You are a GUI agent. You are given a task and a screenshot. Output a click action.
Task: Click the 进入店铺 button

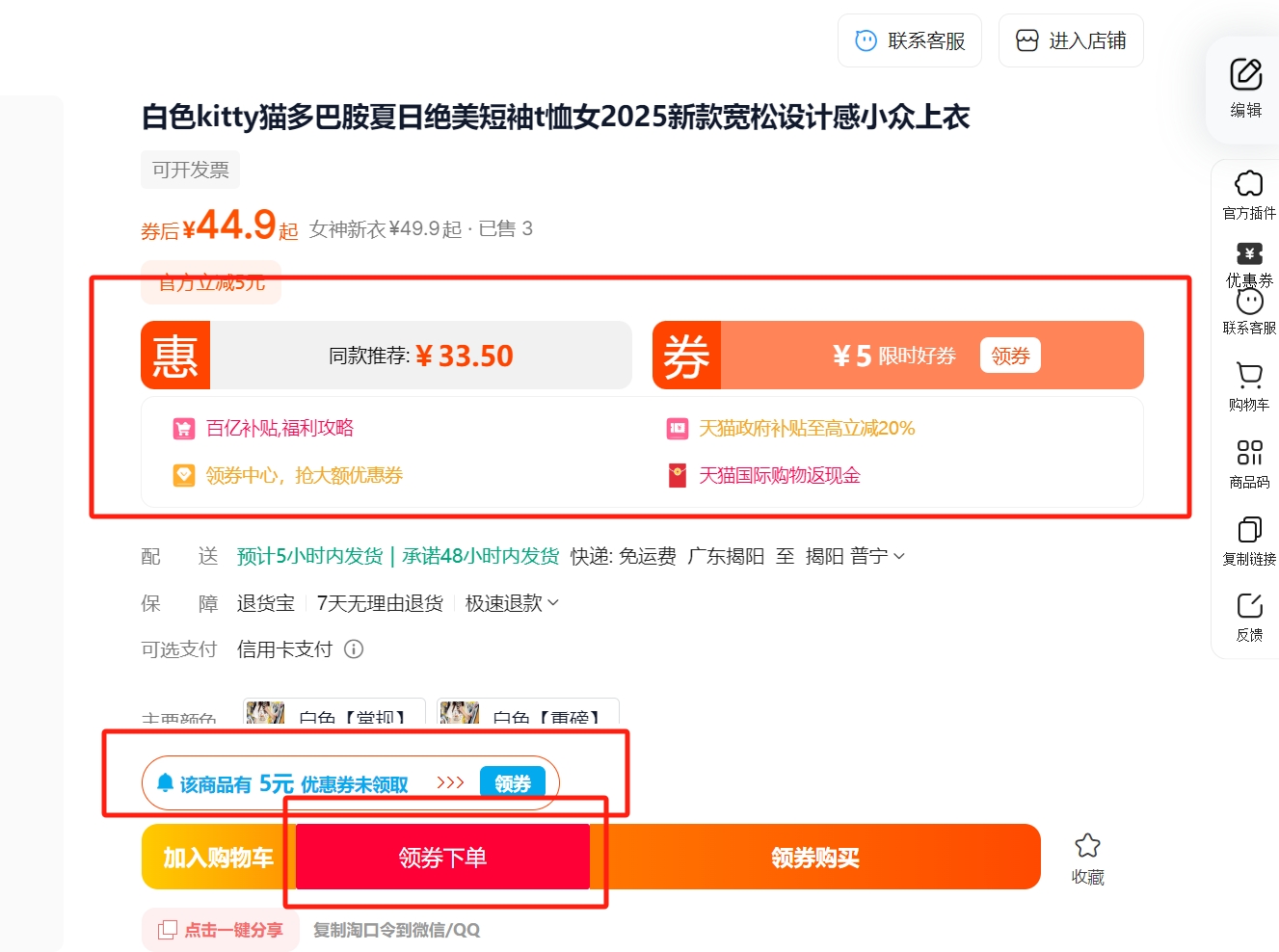1070,40
